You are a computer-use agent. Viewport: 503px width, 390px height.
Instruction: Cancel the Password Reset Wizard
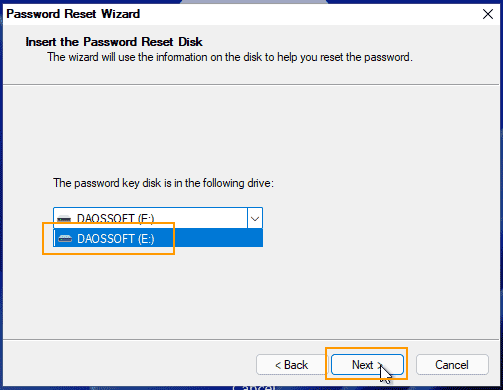click(x=452, y=365)
